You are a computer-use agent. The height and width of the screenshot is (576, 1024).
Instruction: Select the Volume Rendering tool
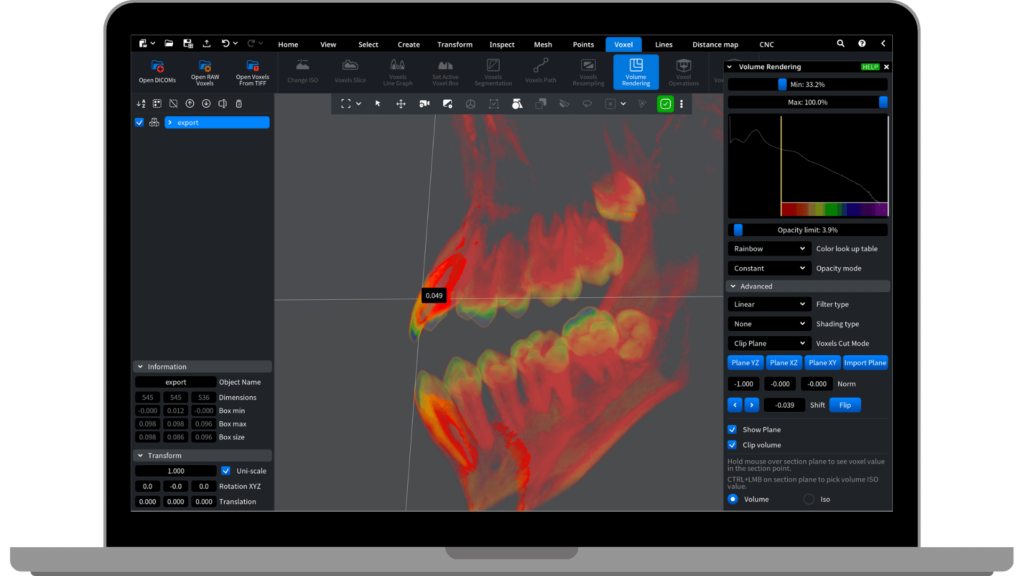pyautogui.click(x=636, y=71)
